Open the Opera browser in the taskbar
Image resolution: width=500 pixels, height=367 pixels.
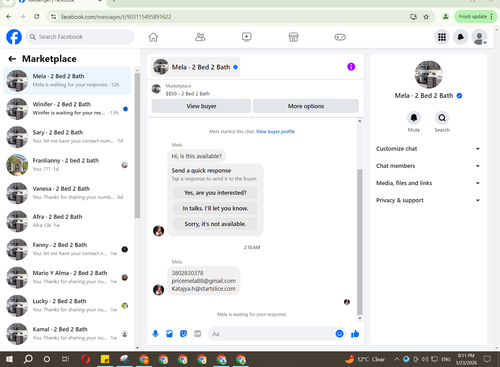click(x=85, y=359)
